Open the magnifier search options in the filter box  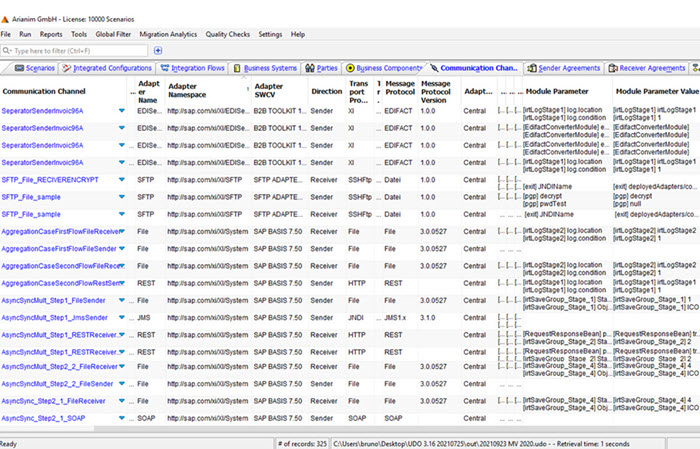pos(6,50)
